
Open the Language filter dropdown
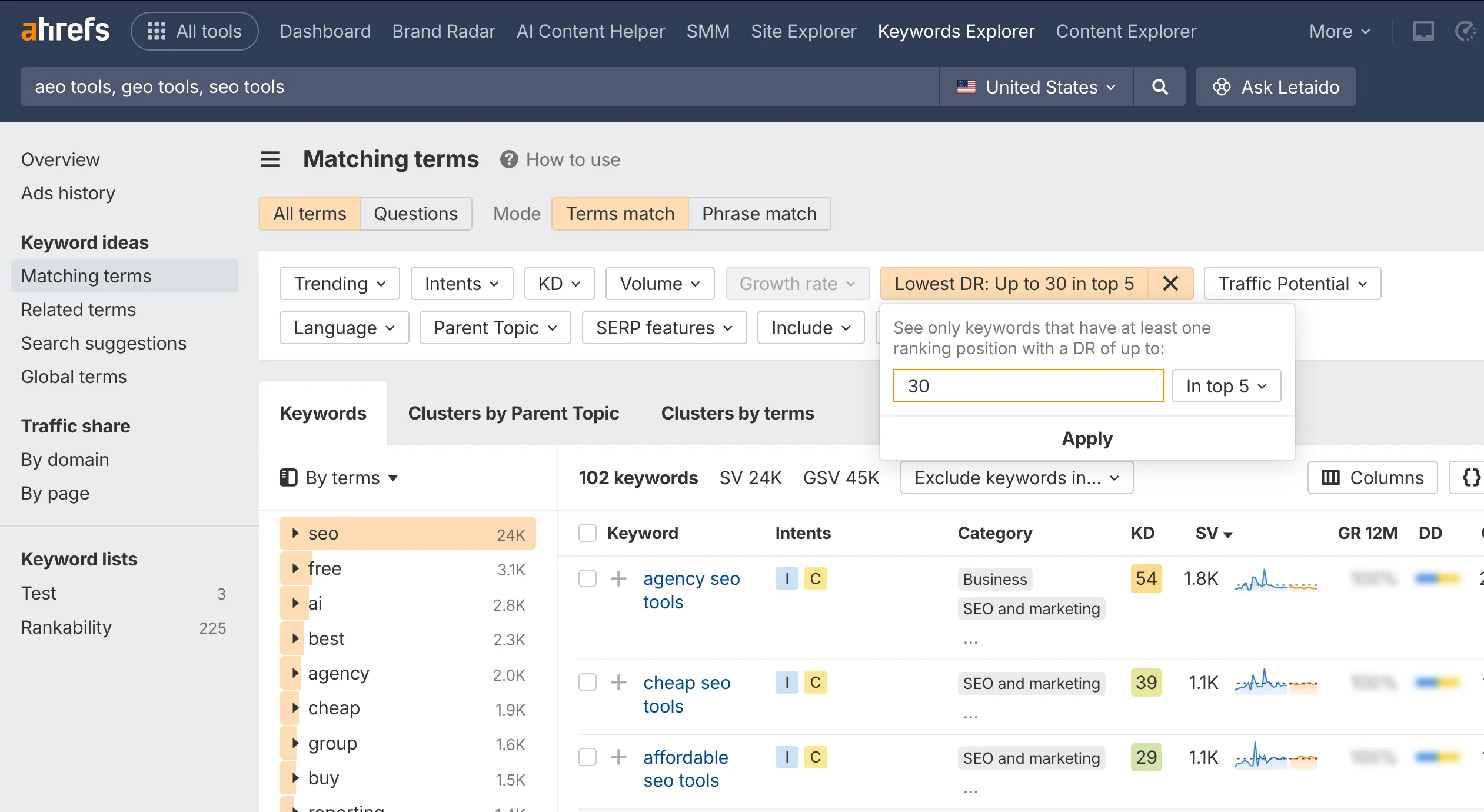tap(344, 328)
